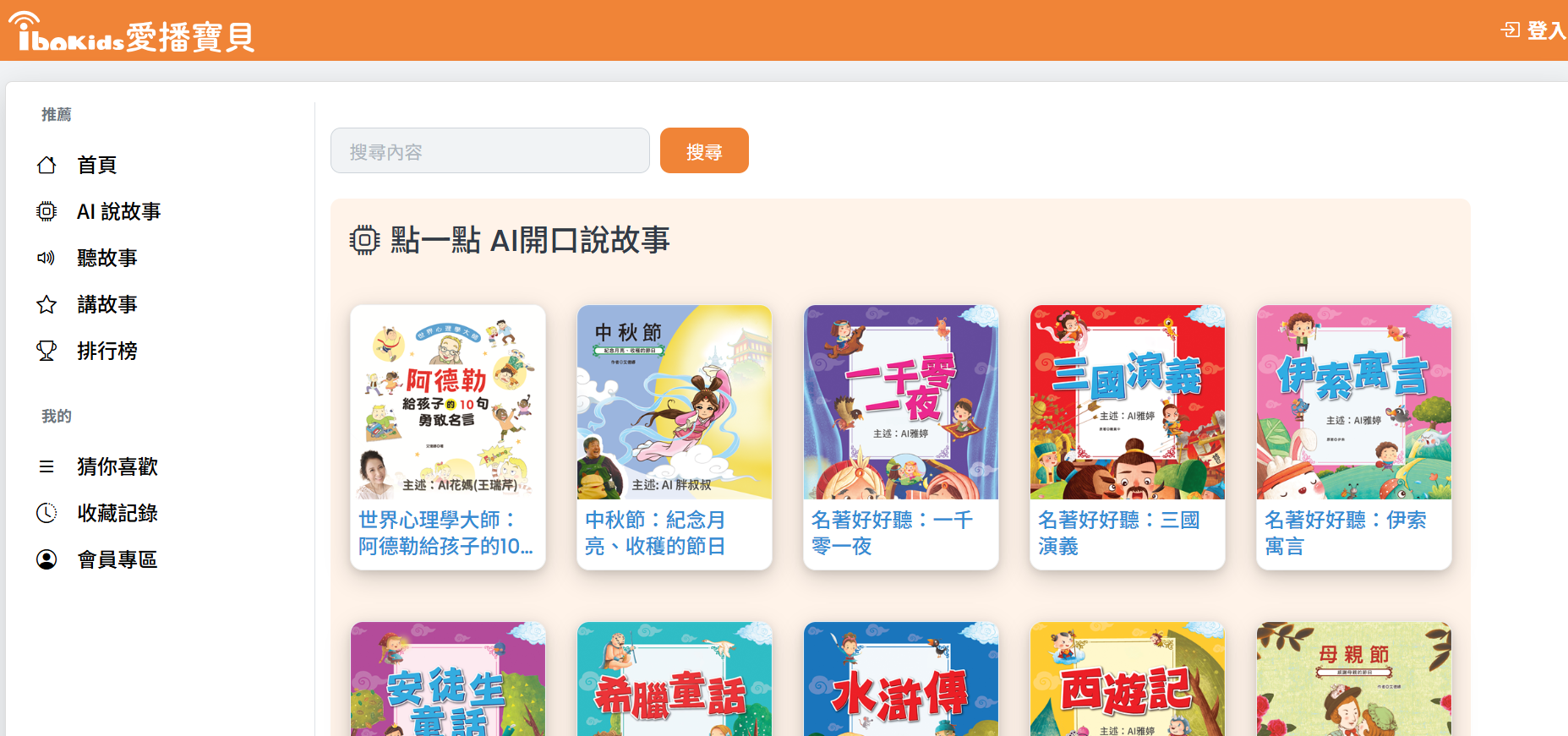Click the orange 搜尋 button
Image resolution: width=1568 pixels, height=736 pixels.
pos(704,150)
